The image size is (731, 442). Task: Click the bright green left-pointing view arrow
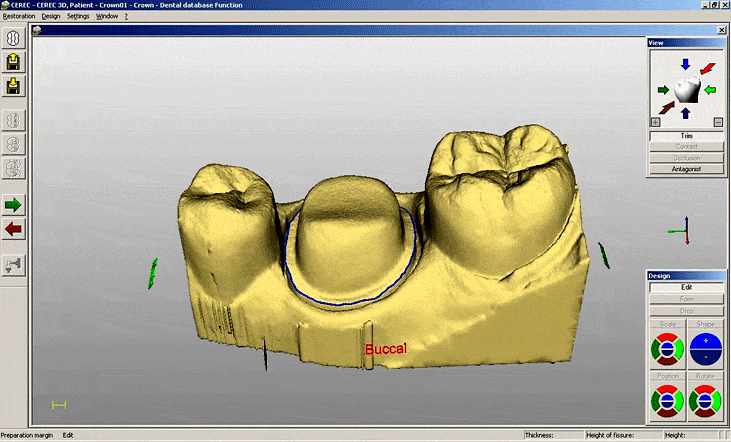(x=710, y=90)
